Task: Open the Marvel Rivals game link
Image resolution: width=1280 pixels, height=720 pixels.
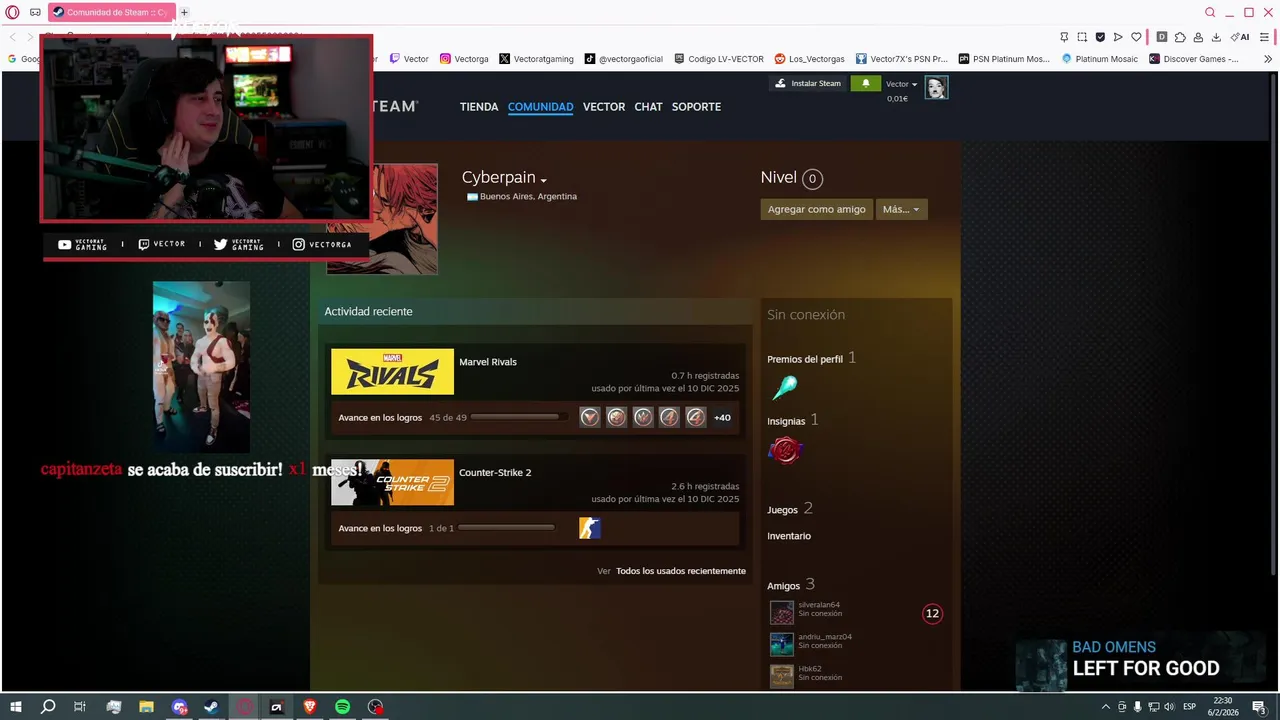Action: pos(488,362)
